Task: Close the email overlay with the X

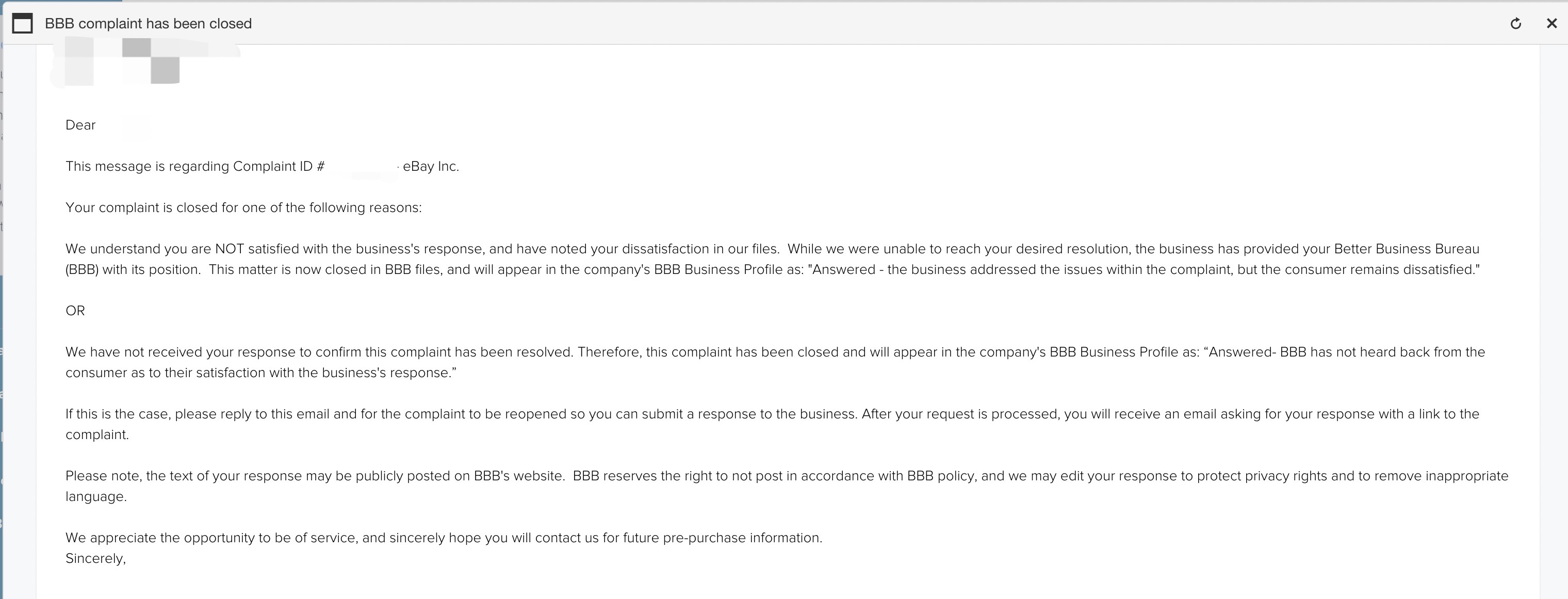Action: pos(1552,23)
